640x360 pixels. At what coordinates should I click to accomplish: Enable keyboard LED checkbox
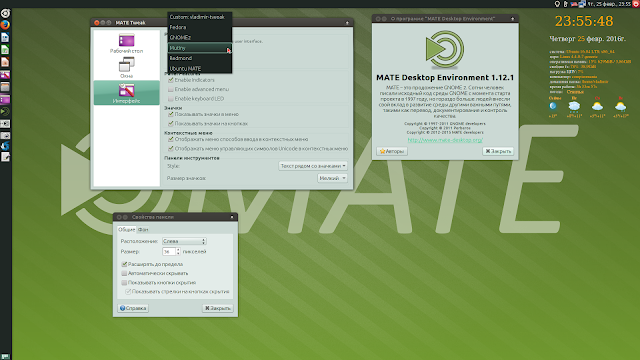click(171, 98)
